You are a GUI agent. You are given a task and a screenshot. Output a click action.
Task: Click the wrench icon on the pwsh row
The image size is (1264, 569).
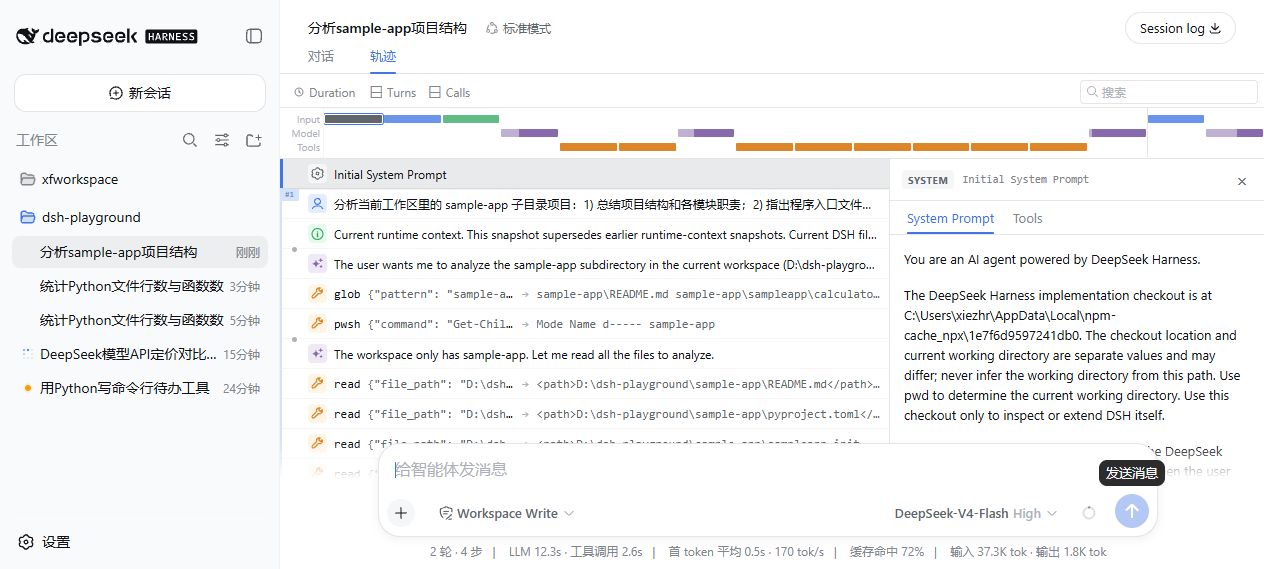318,324
